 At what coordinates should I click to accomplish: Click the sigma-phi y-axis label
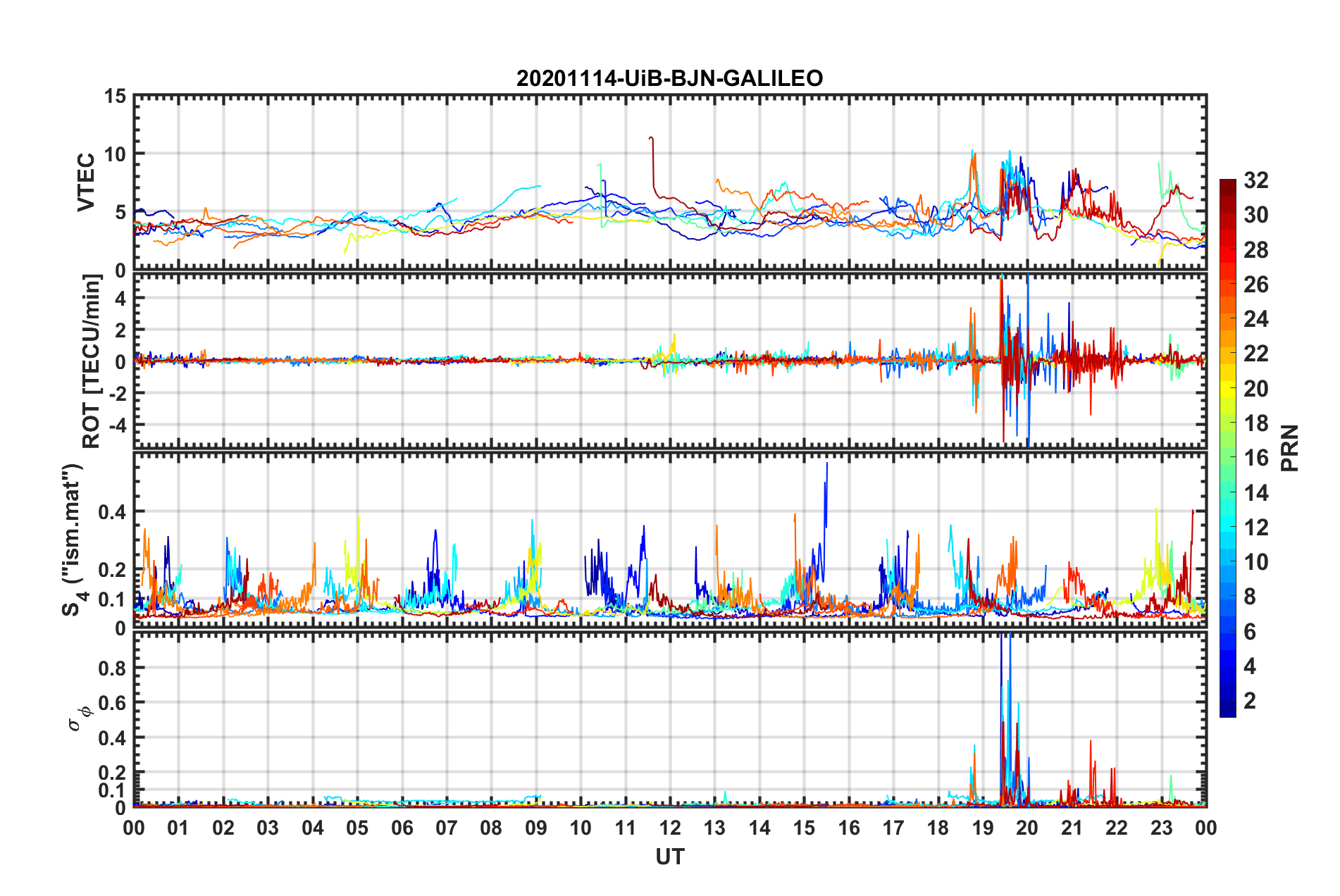click(x=79, y=718)
